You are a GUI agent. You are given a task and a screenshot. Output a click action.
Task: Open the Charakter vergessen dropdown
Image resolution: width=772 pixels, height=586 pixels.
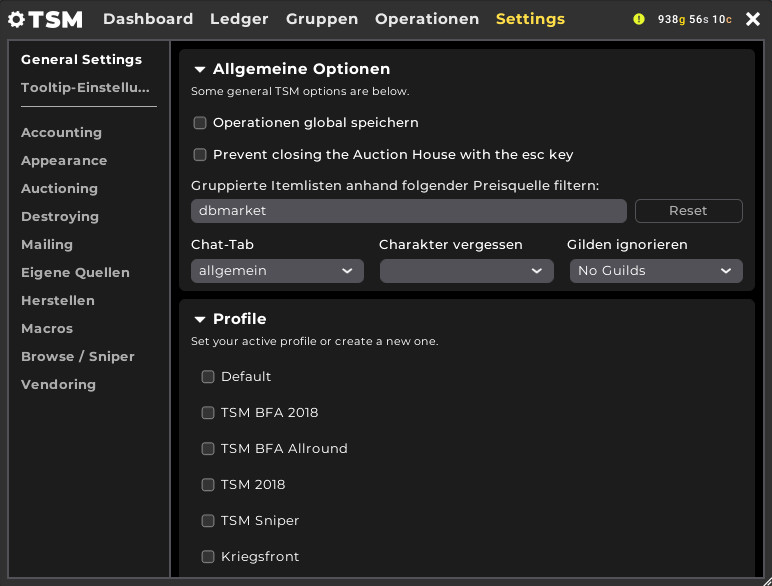click(x=466, y=271)
